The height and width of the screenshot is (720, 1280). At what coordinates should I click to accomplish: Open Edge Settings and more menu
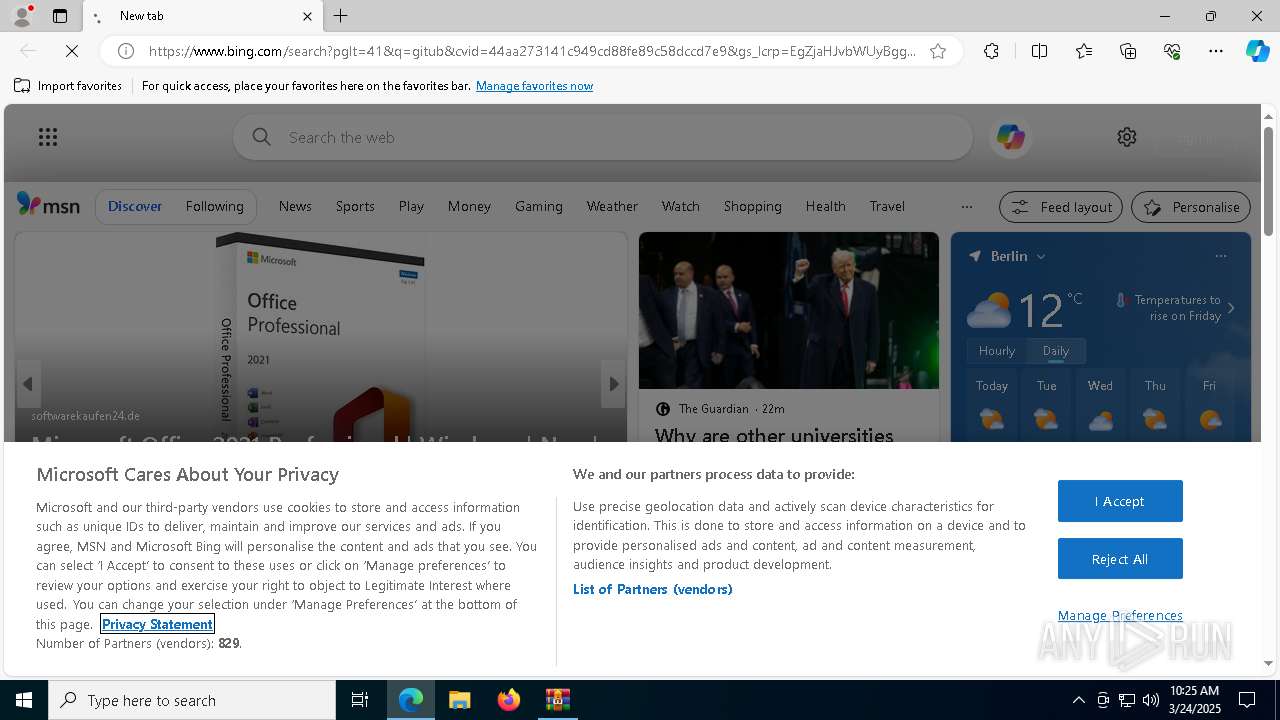click(x=1216, y=51)
